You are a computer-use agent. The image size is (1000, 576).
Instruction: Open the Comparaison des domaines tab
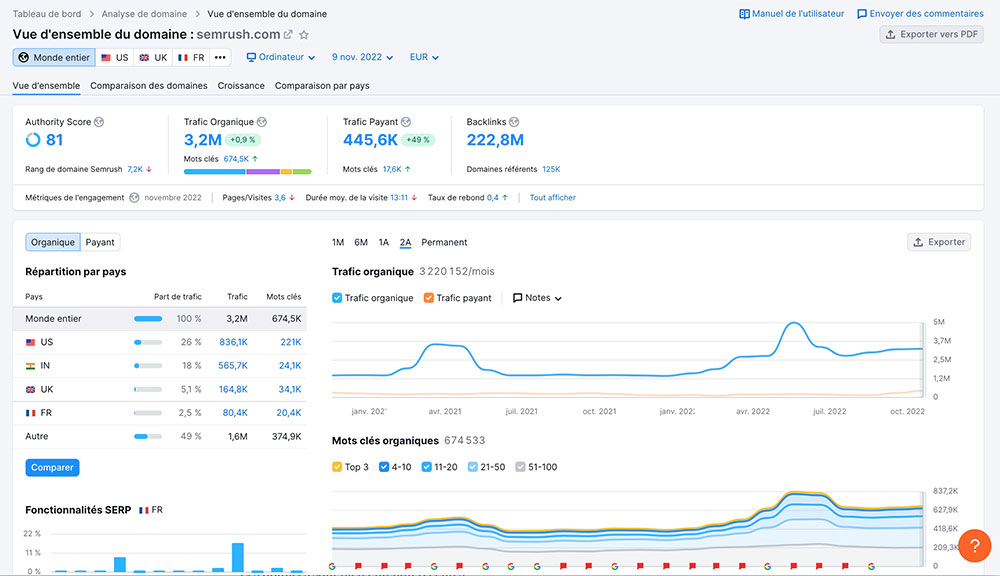[149, 86]
